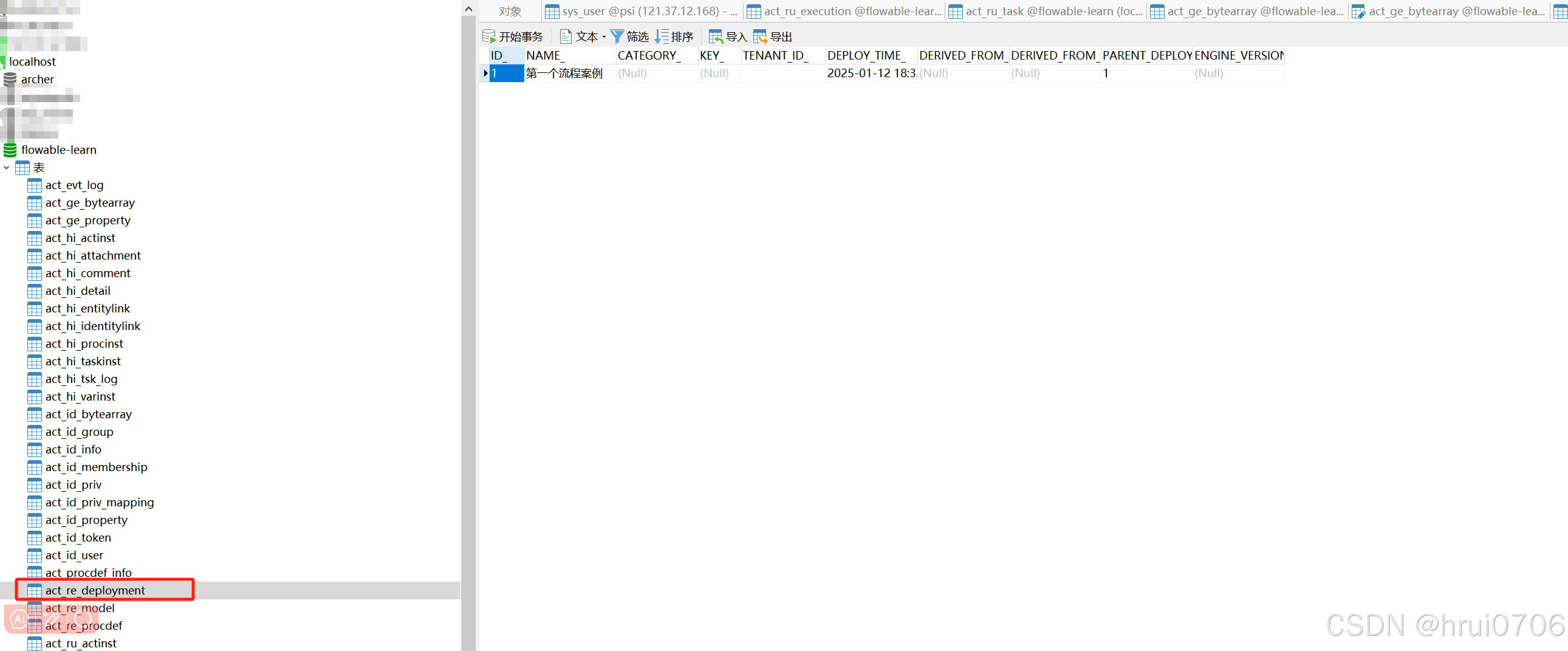
Task: Click the 导入 import wizard icon
Action: click(x=715, y=36)
